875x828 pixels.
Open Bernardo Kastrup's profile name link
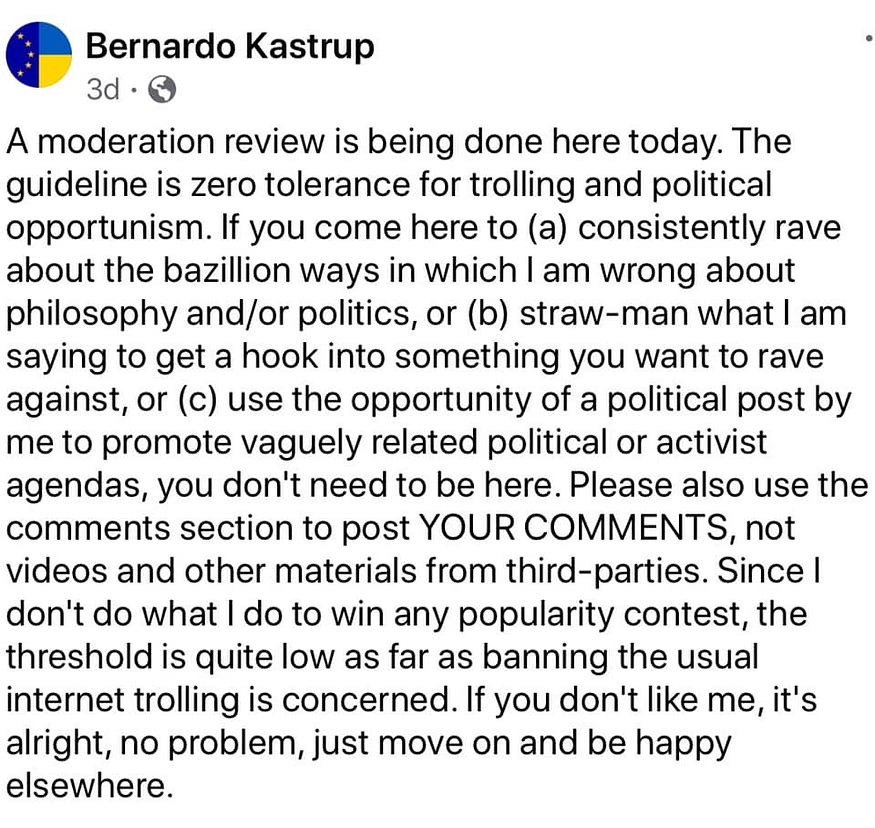point(230,46)
